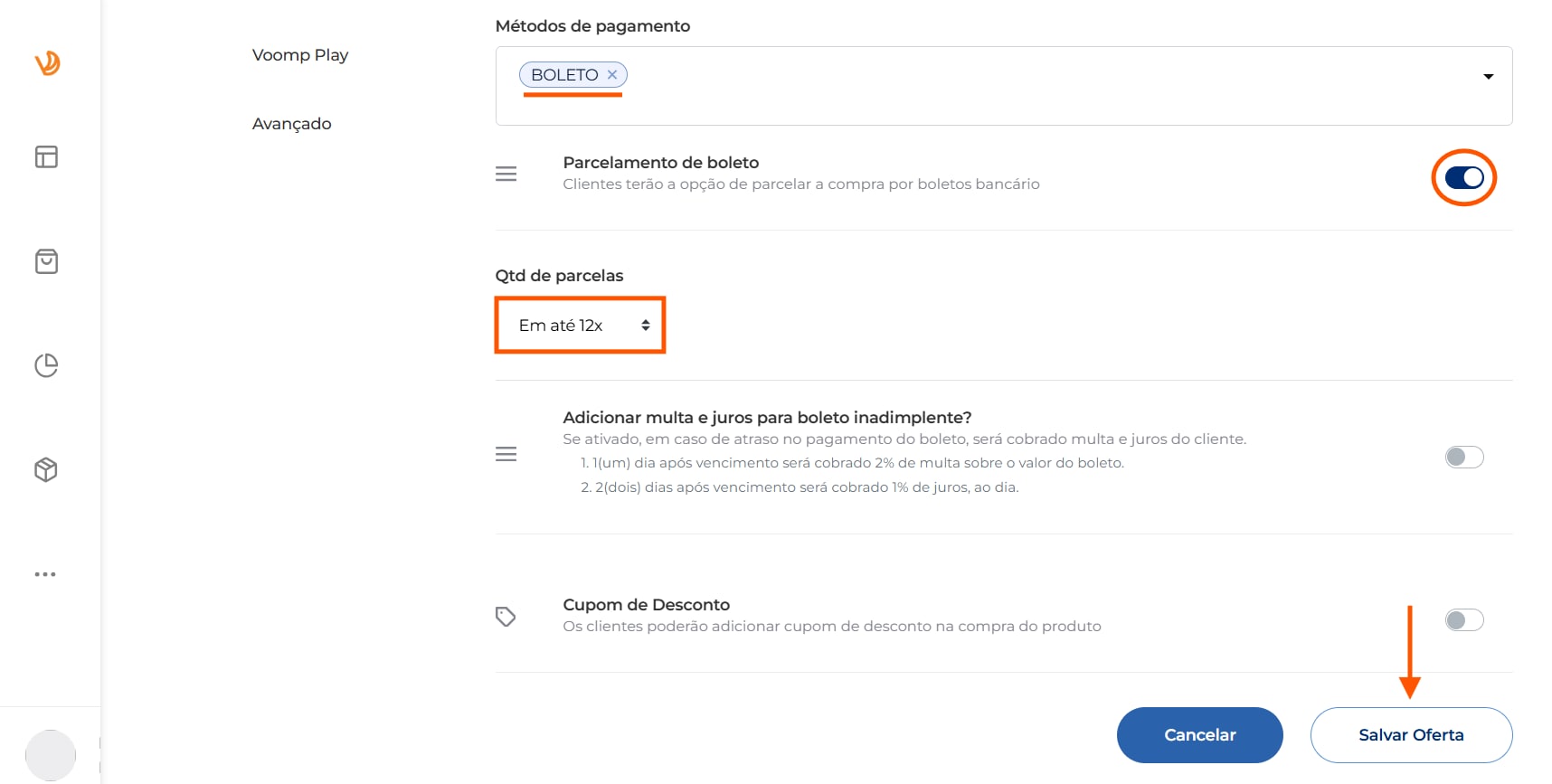Open the box products icon
Image resolution: width=1552 pixels, height=784 pixels.
tap(46, 470)
